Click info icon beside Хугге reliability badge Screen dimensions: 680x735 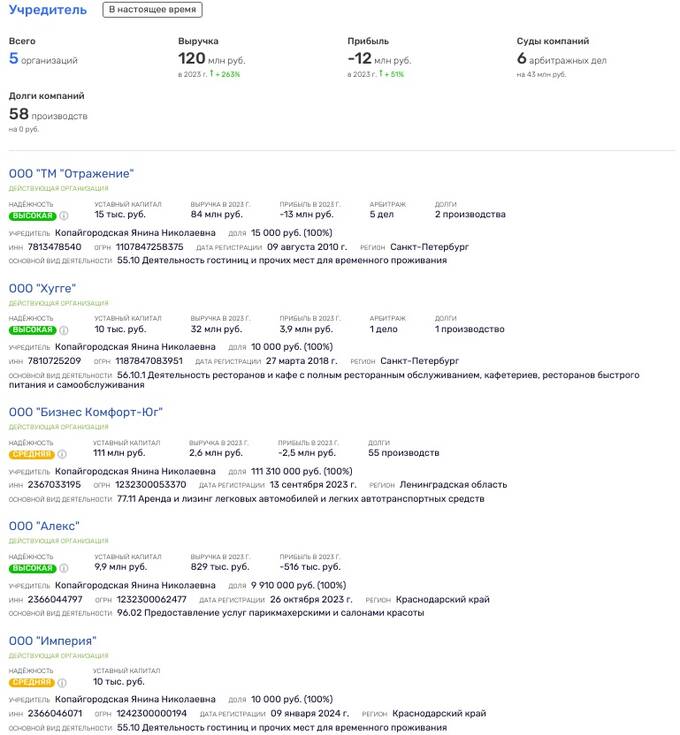click(x=64, y=329)
